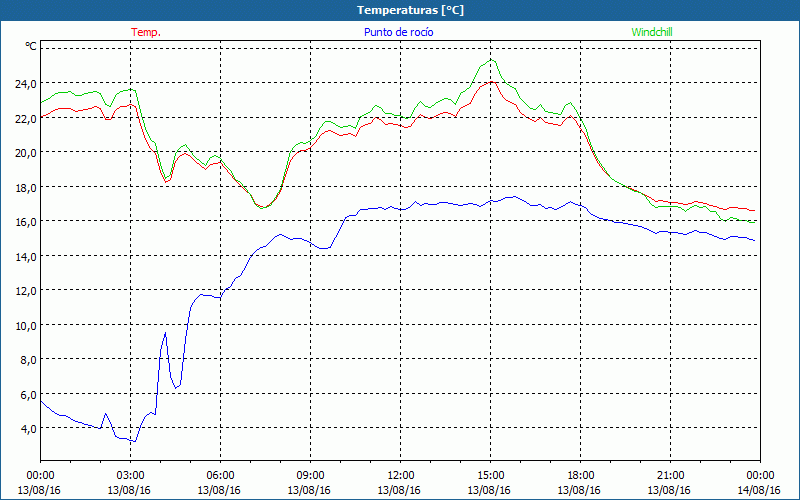
Task: Click the 12:00 time axis label
Action: (x=401, y=476)
